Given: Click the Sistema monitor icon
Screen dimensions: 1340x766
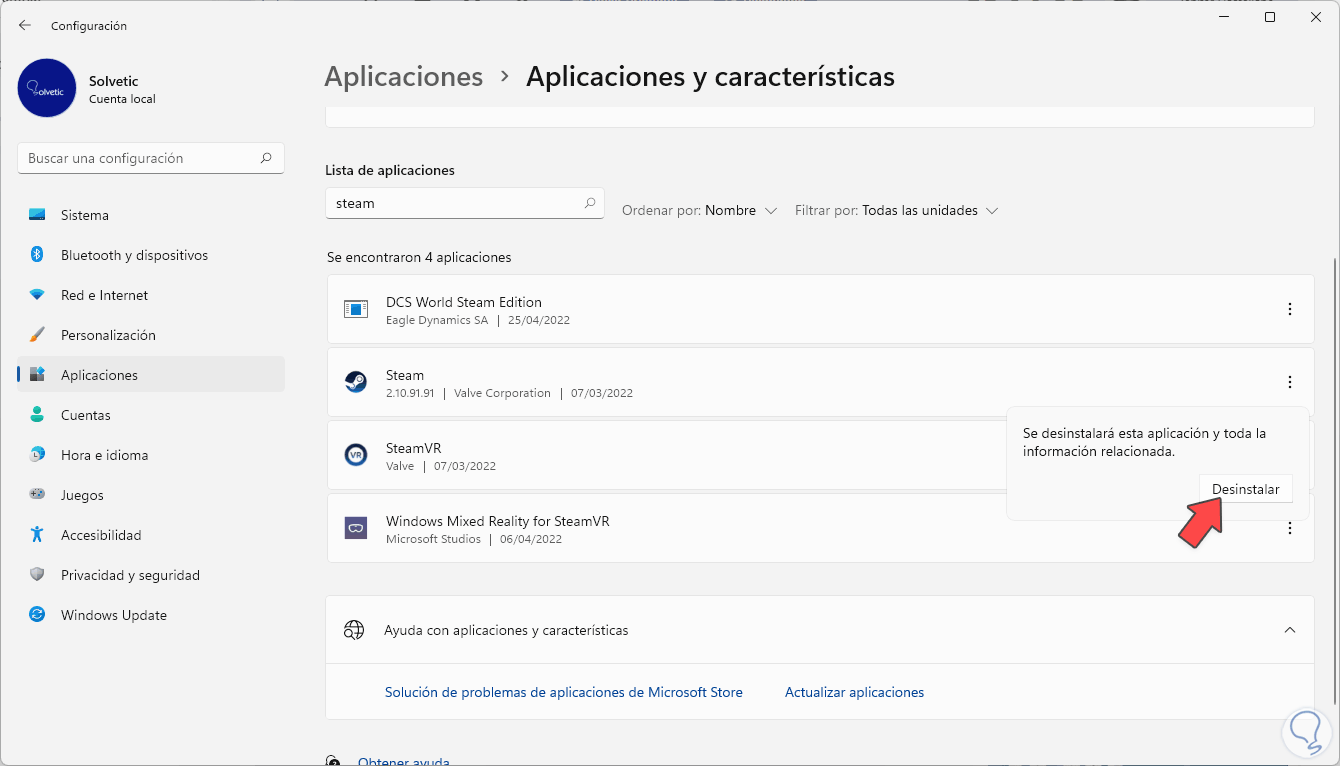Looking at the screenshot, I should pyautogui.click(x=37, y=215).
